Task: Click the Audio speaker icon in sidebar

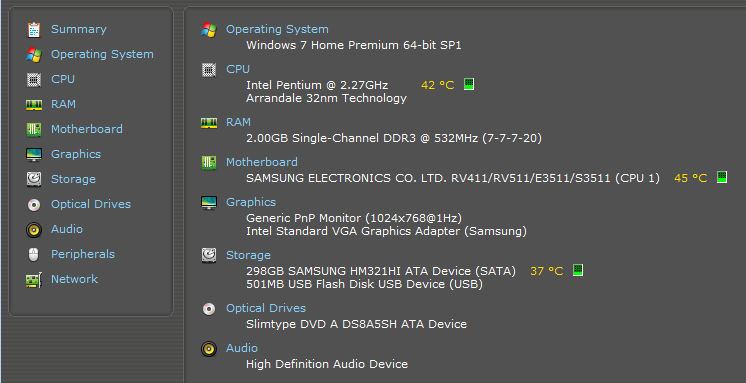Action: (34, 230)
